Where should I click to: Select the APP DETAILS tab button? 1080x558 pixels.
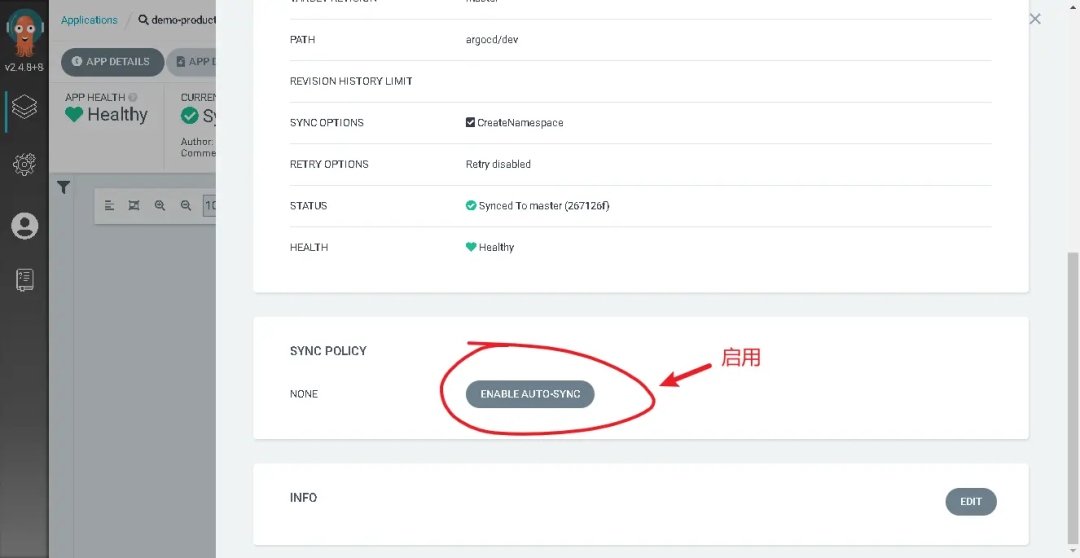click(x=112, y=62)
